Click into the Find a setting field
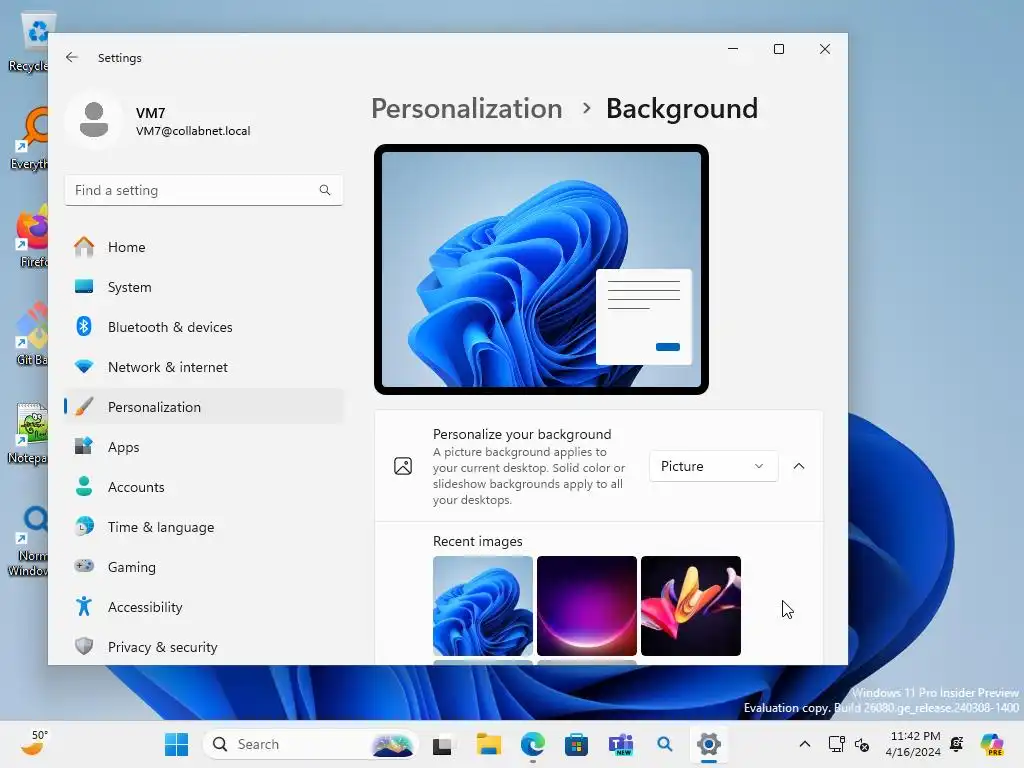The width and height of the screenshot is (1024, 768). tap(204, 190)
